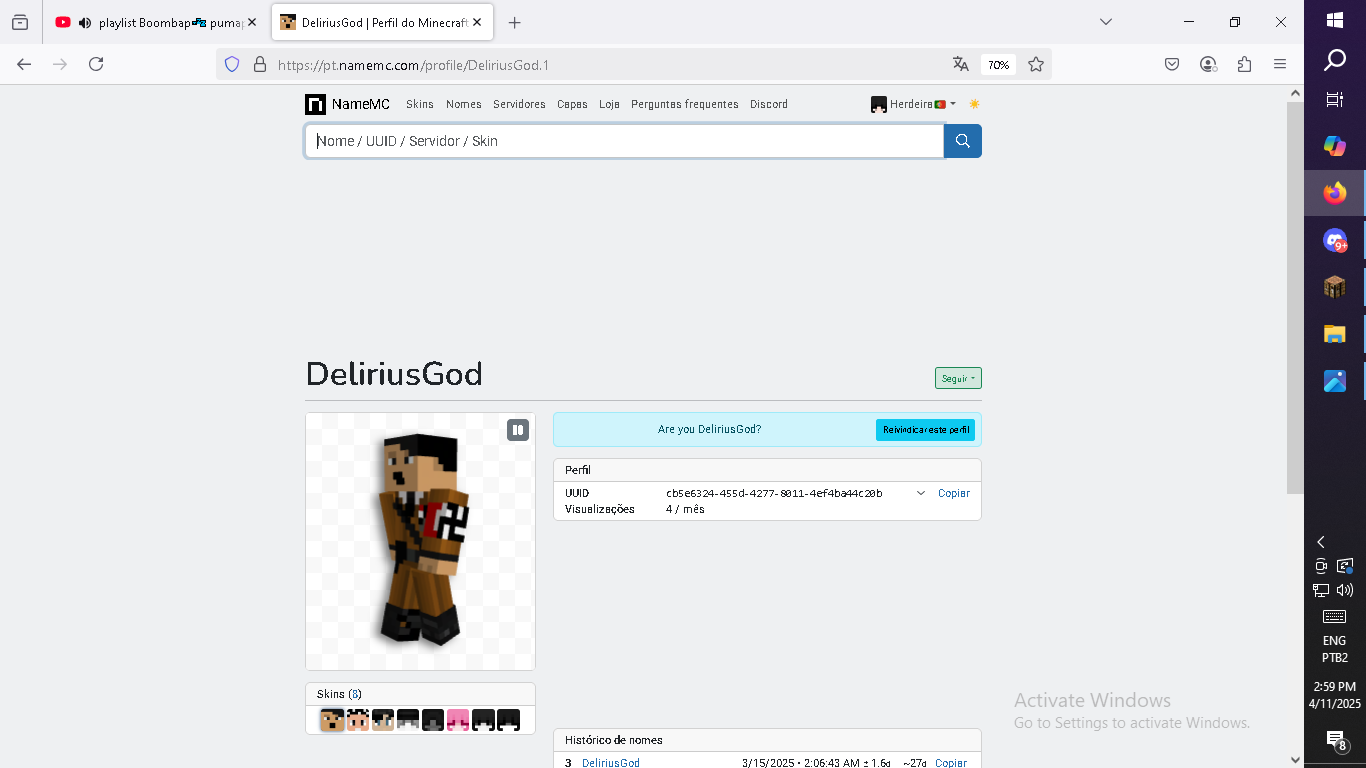Open File Explorer from the taskbar
The image size is (1366, 768).
(x=1335, y=334)
